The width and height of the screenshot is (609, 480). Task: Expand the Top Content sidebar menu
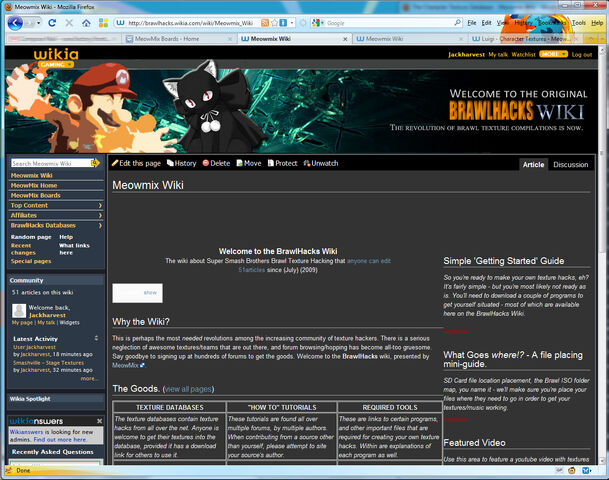(100, 205)
